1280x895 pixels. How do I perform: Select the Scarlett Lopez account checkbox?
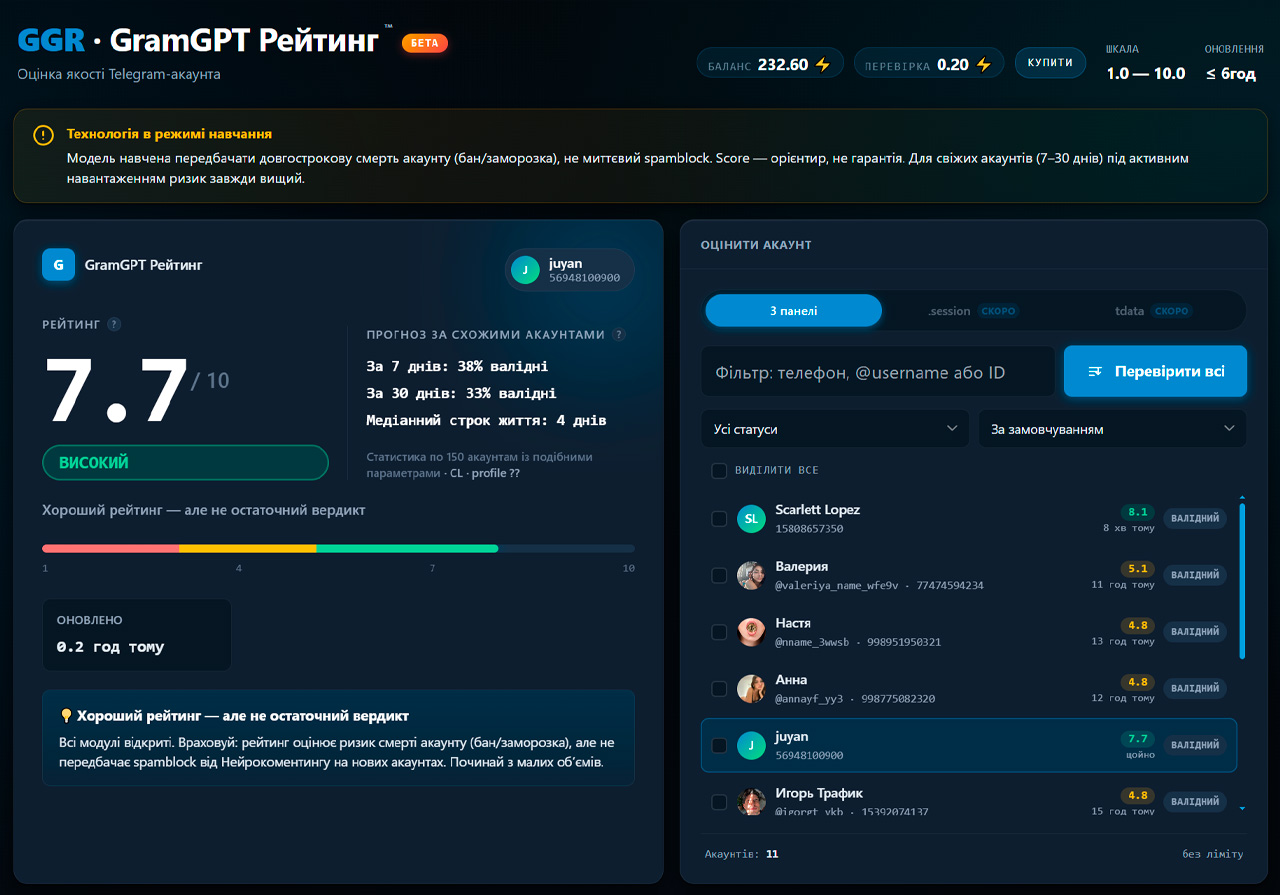[719, 519]
